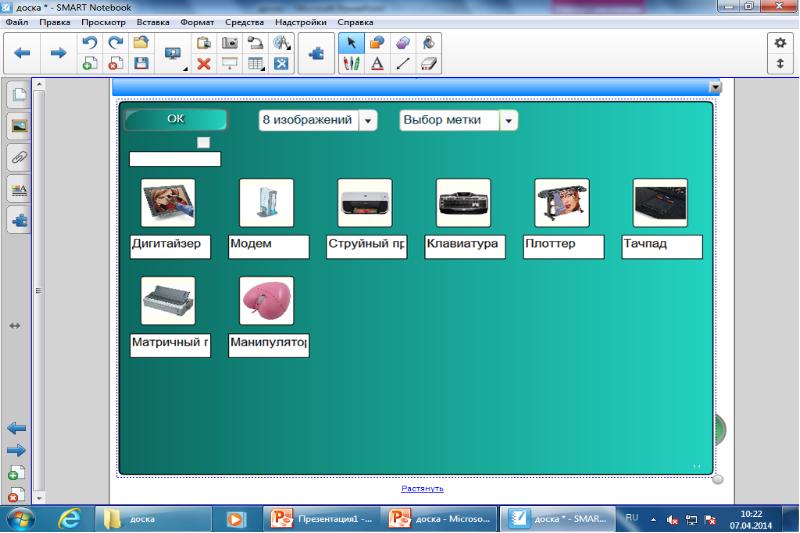Viewport: 800px width, 533px height.
Task: Open the Вставка menu
Action: coord(152,21)
